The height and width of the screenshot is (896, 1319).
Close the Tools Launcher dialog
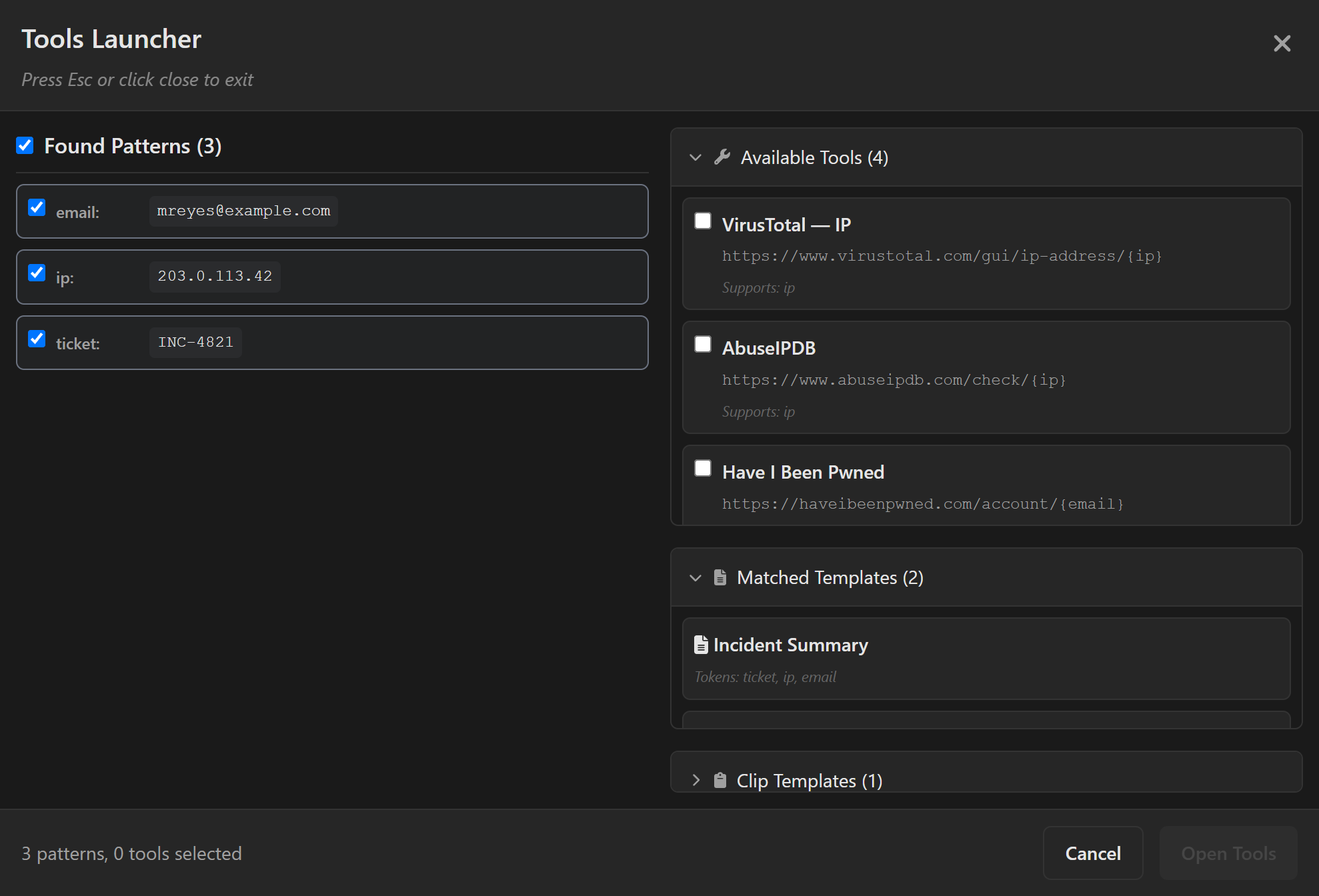(x=1282, y=43)
